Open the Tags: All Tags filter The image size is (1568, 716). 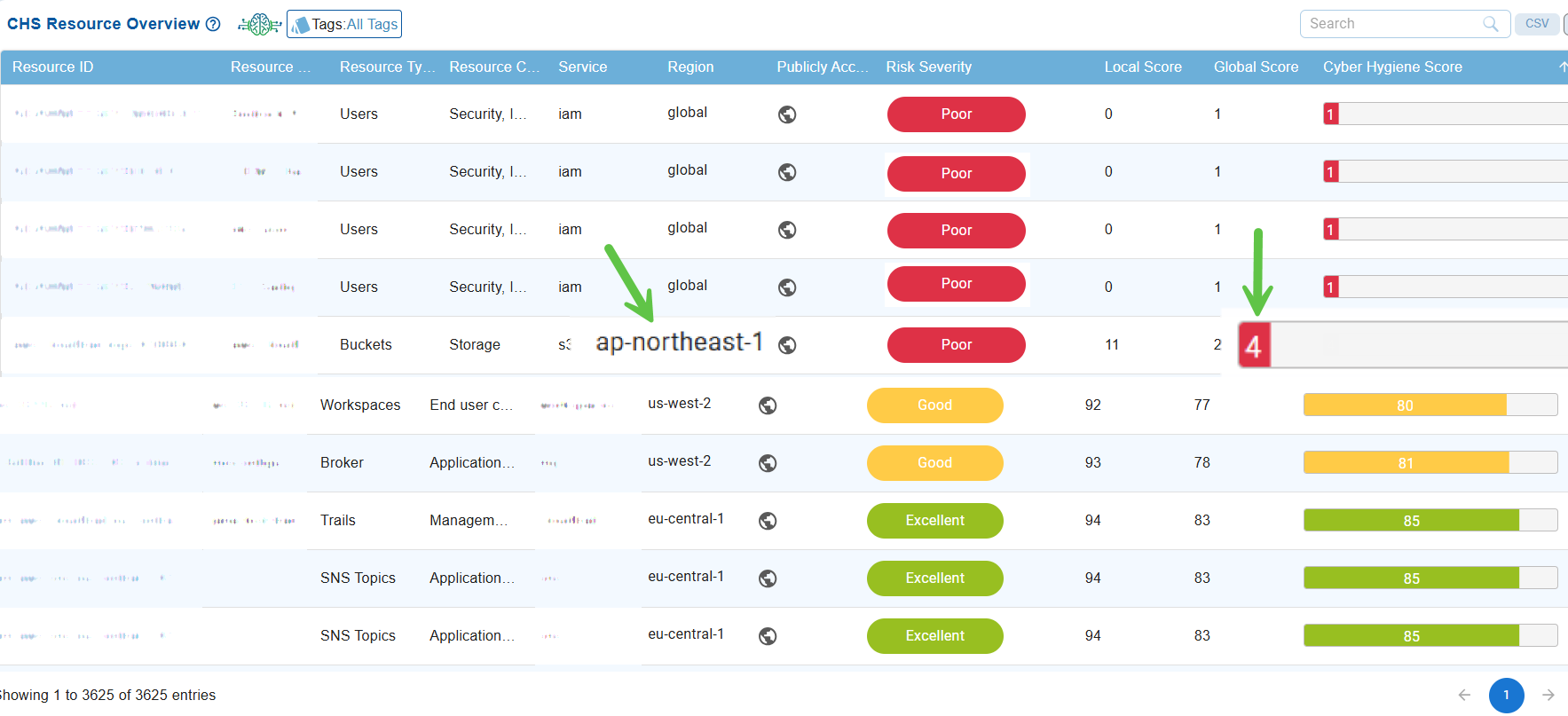(344, 24)
